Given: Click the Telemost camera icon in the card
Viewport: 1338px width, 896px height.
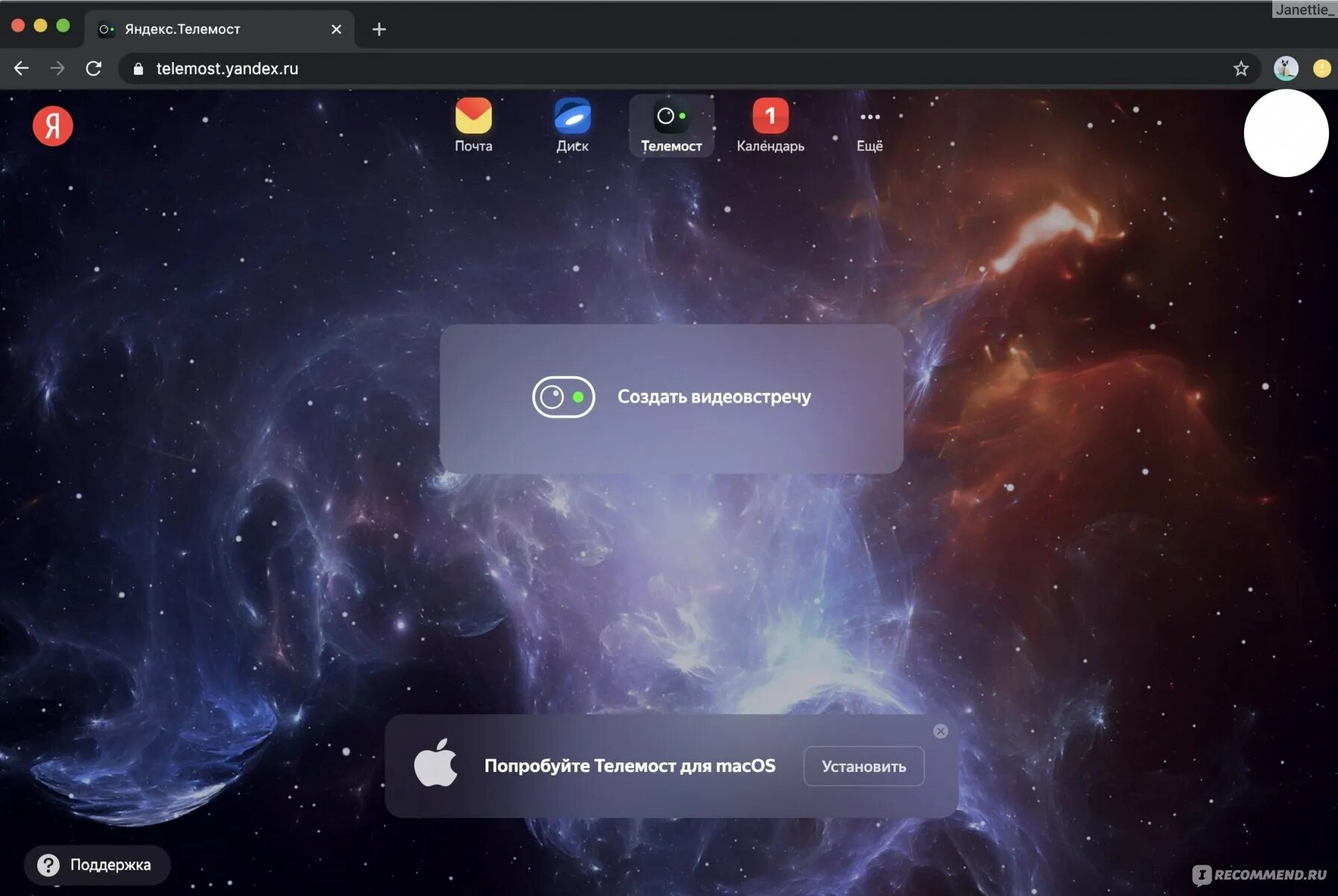Looking at the screenshot, I should (564, 396).
